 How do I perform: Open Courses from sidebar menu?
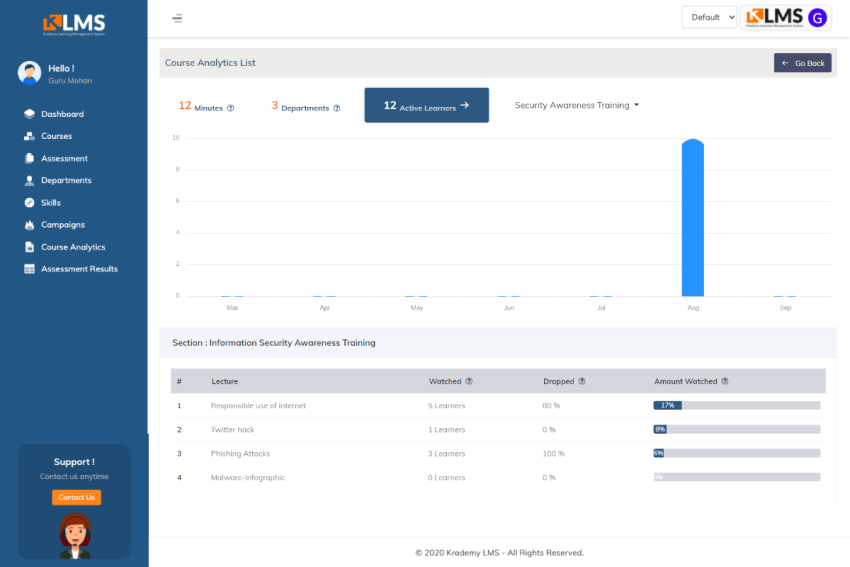tap(56, 136)
